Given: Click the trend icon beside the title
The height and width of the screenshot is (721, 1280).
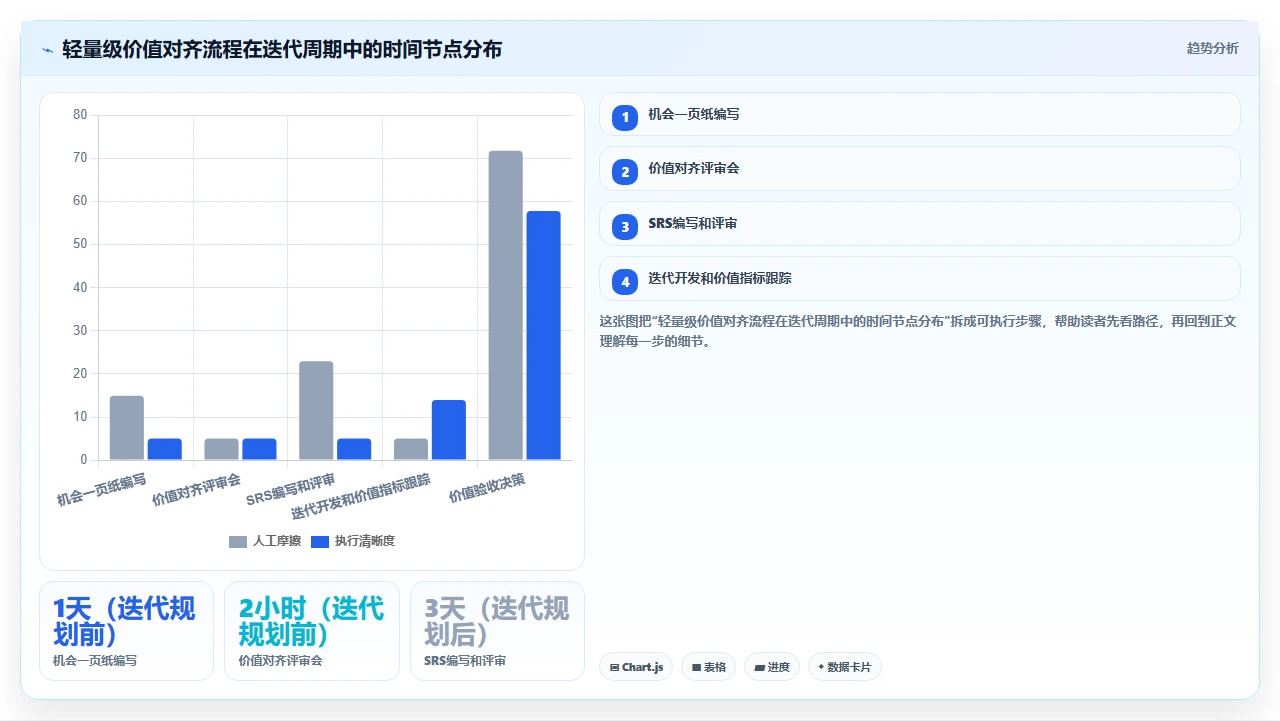Looking at the screenshot, I should pyautogui.click(x=47, y=49).
